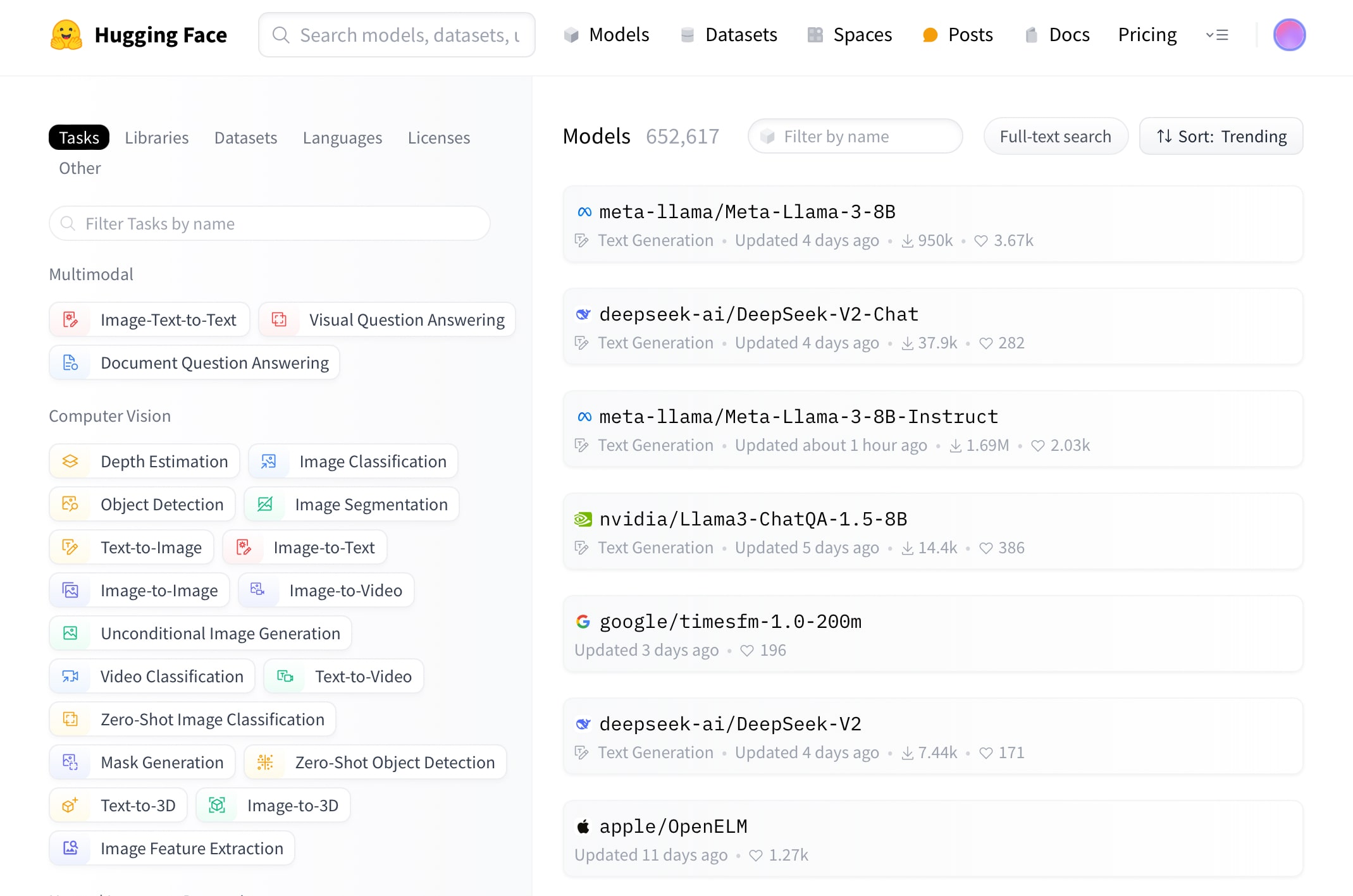Click the heart icon on DeepSeek-V2-Chat
The height and width of the screenshot is (896, 1353).
click(985, 343)
